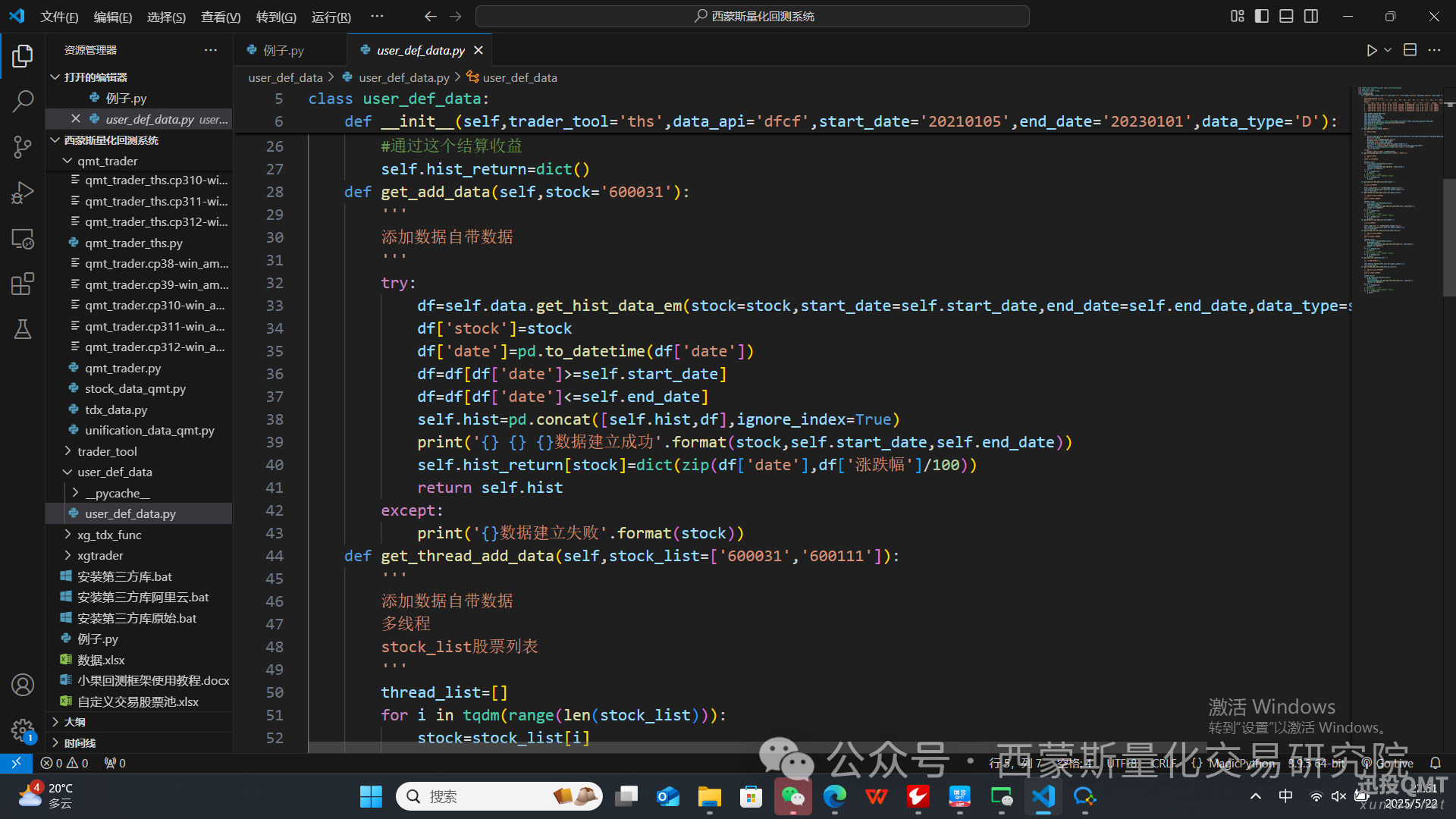Viewport: 1456px width, 819px height.
Task: Open Extensions view
Action: (23, 284)
